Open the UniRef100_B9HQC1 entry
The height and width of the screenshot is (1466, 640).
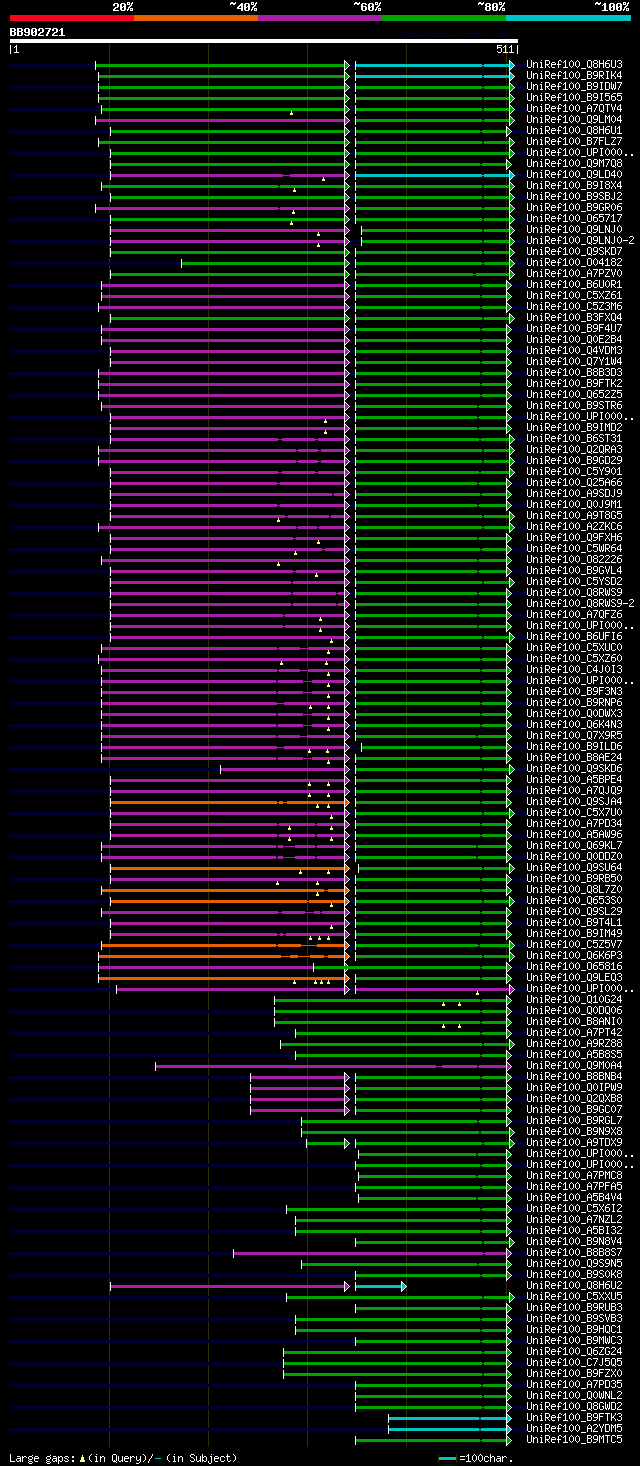tap(574, 1329)
